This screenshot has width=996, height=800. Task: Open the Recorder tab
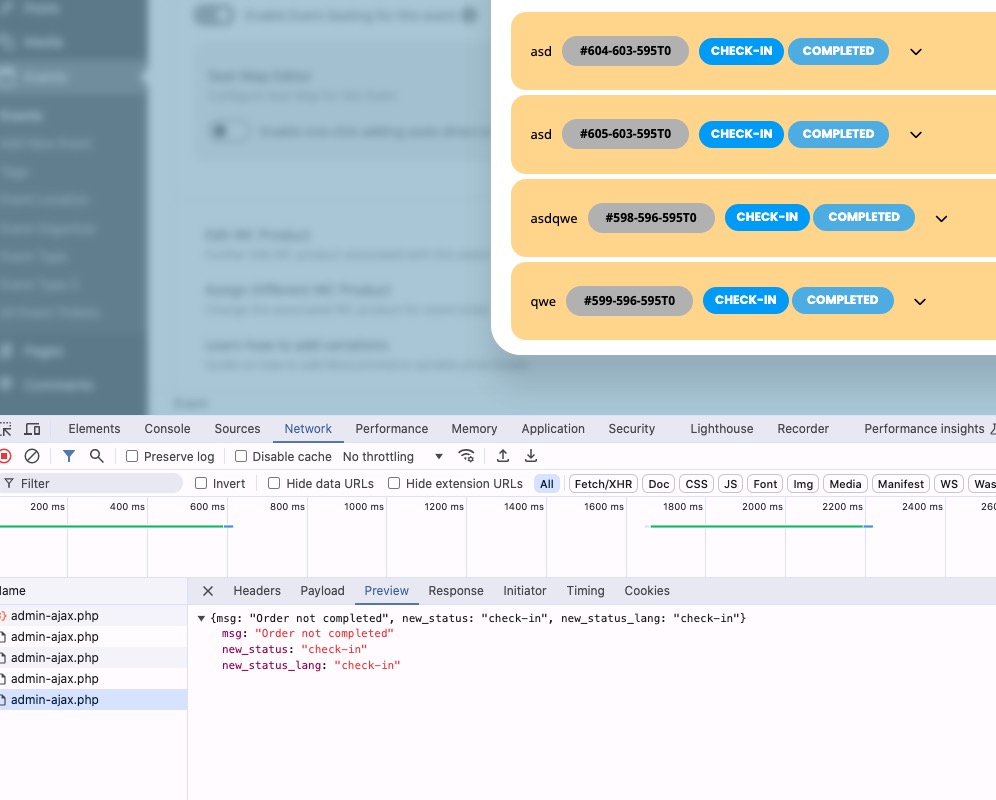[x=803, y=429]
